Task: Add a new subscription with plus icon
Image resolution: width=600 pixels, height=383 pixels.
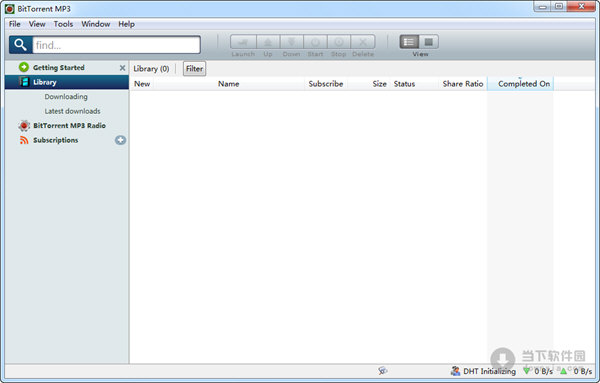Action: 120,140
